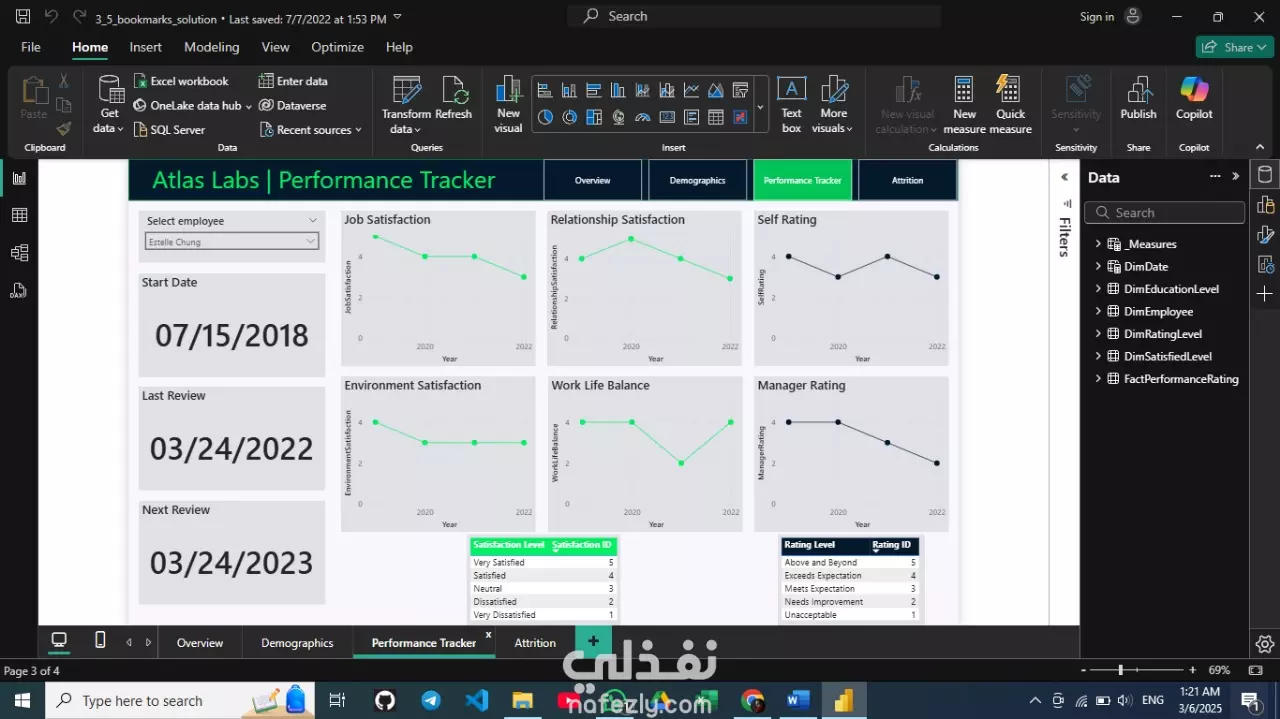This screenshot has height=719, width=1280.
Task: Insert a table visual from gallery
Action: [716, 117]
